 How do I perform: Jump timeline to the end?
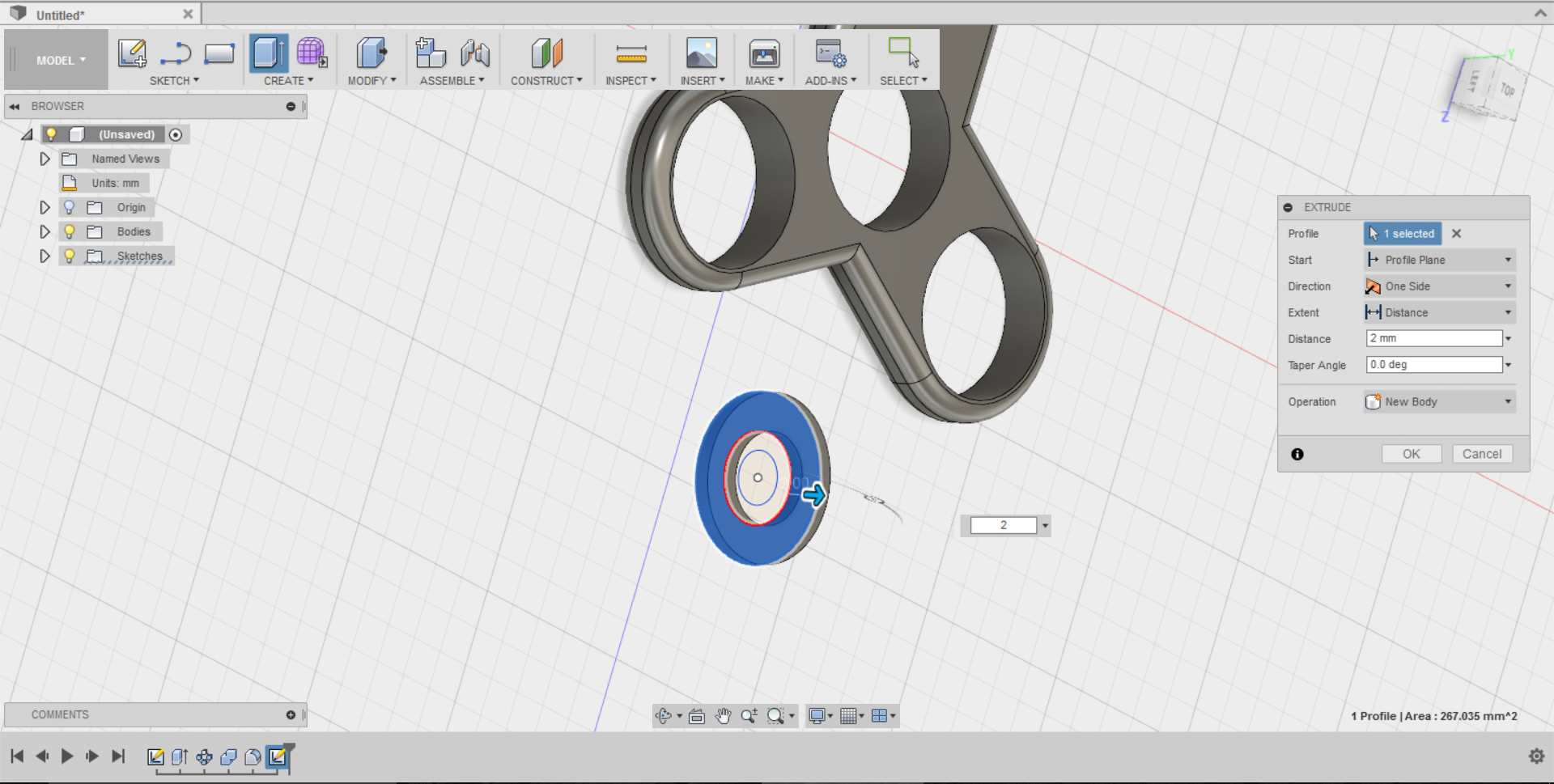click(118, 756)
